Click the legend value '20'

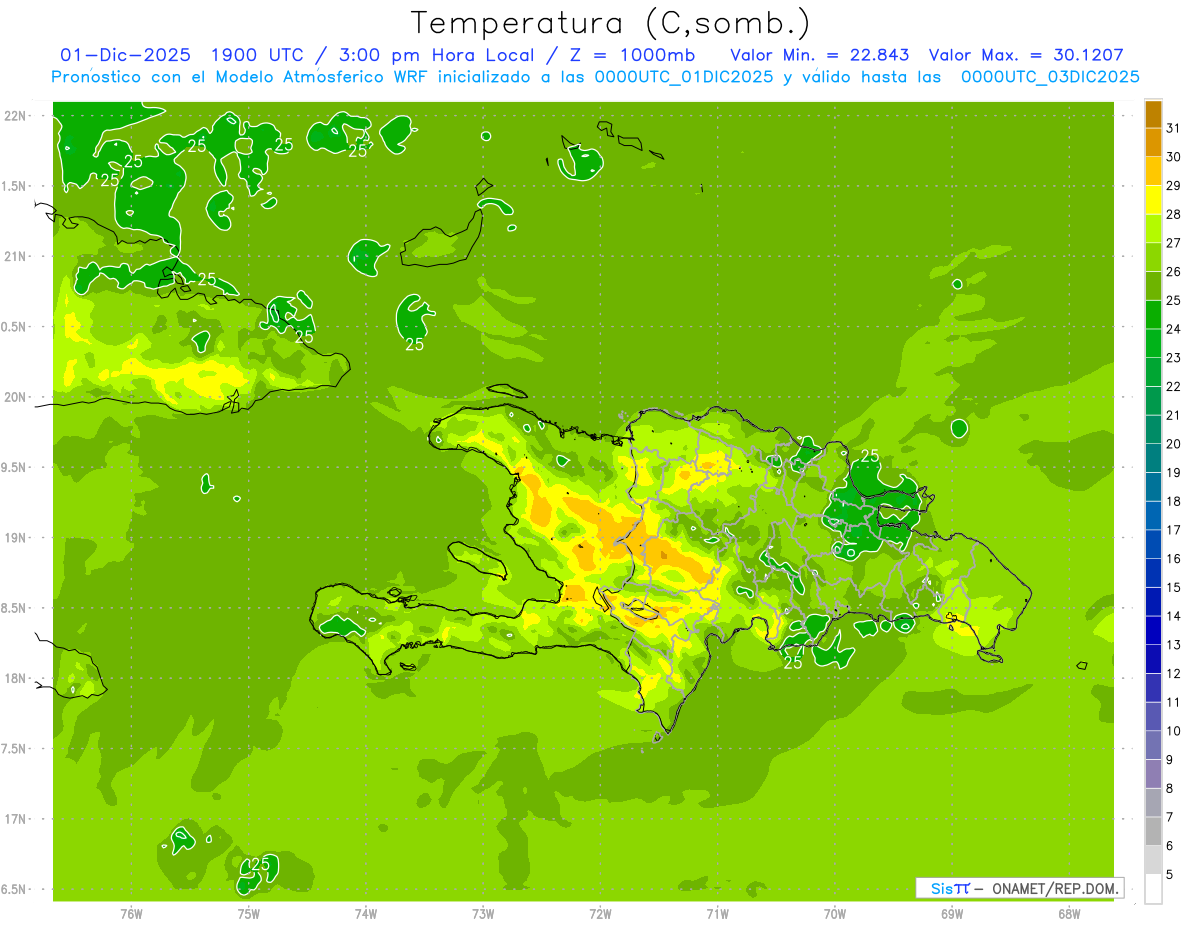click(1174, 444)
